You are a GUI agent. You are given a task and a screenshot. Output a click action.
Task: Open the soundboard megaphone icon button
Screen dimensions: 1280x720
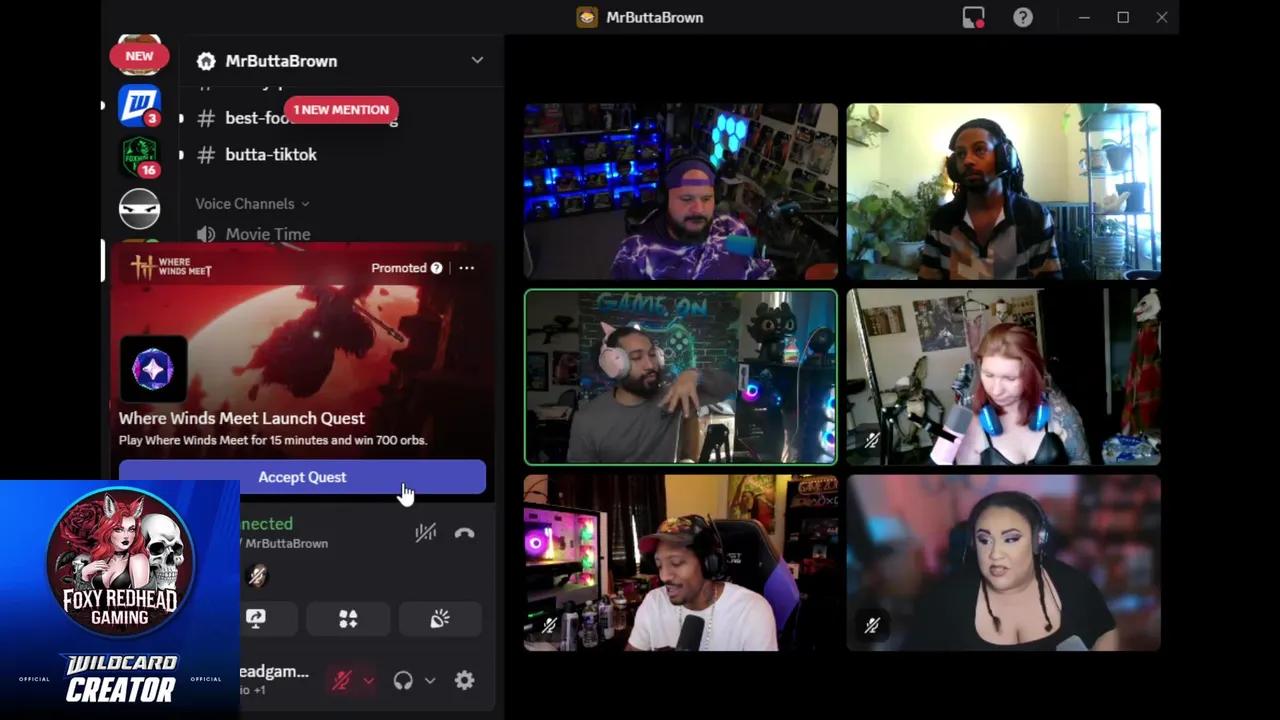point(440,619)
